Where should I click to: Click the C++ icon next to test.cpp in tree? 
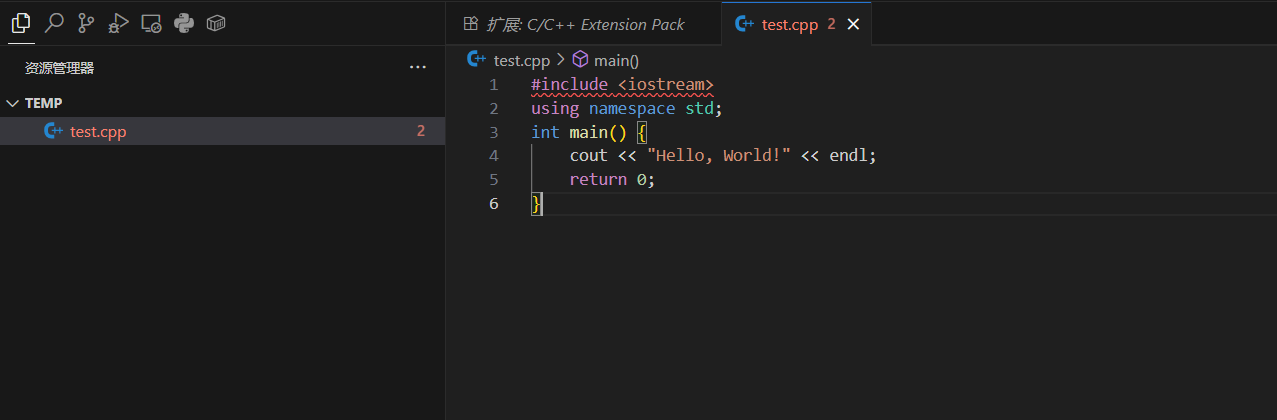tap(53, 131)
